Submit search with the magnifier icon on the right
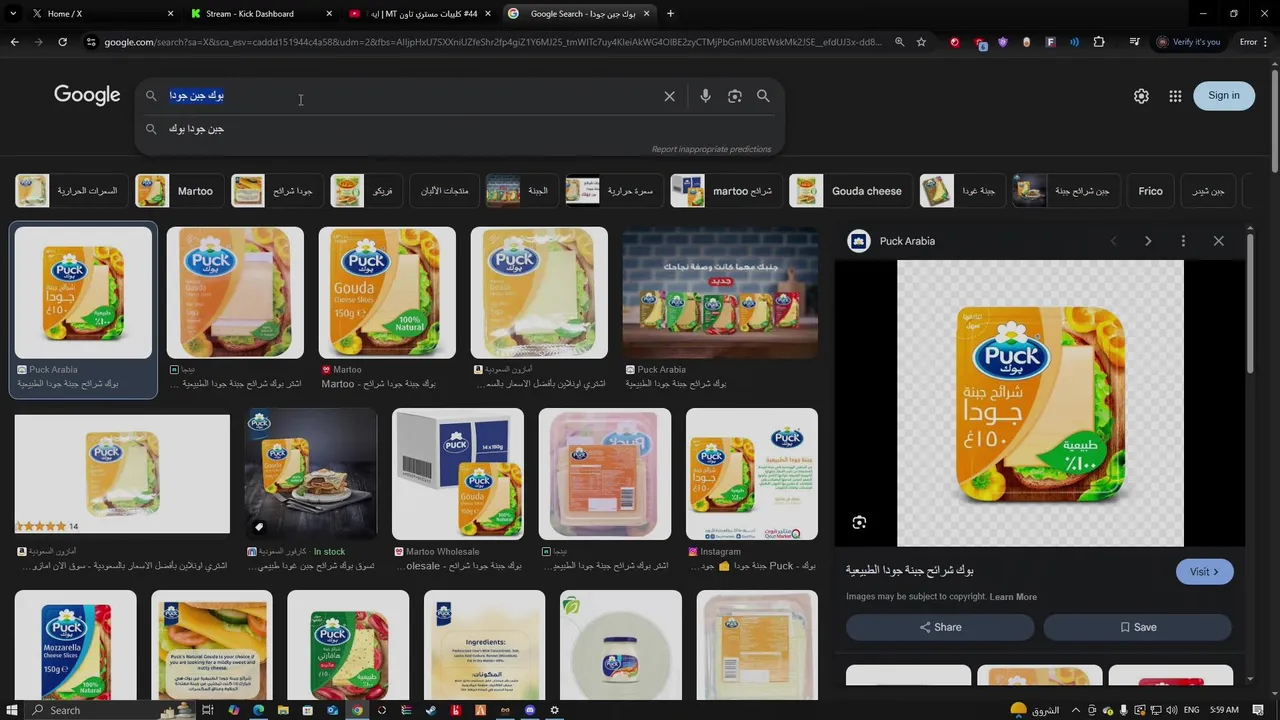Screen dimensions: 1280x720 click(763, 96)
